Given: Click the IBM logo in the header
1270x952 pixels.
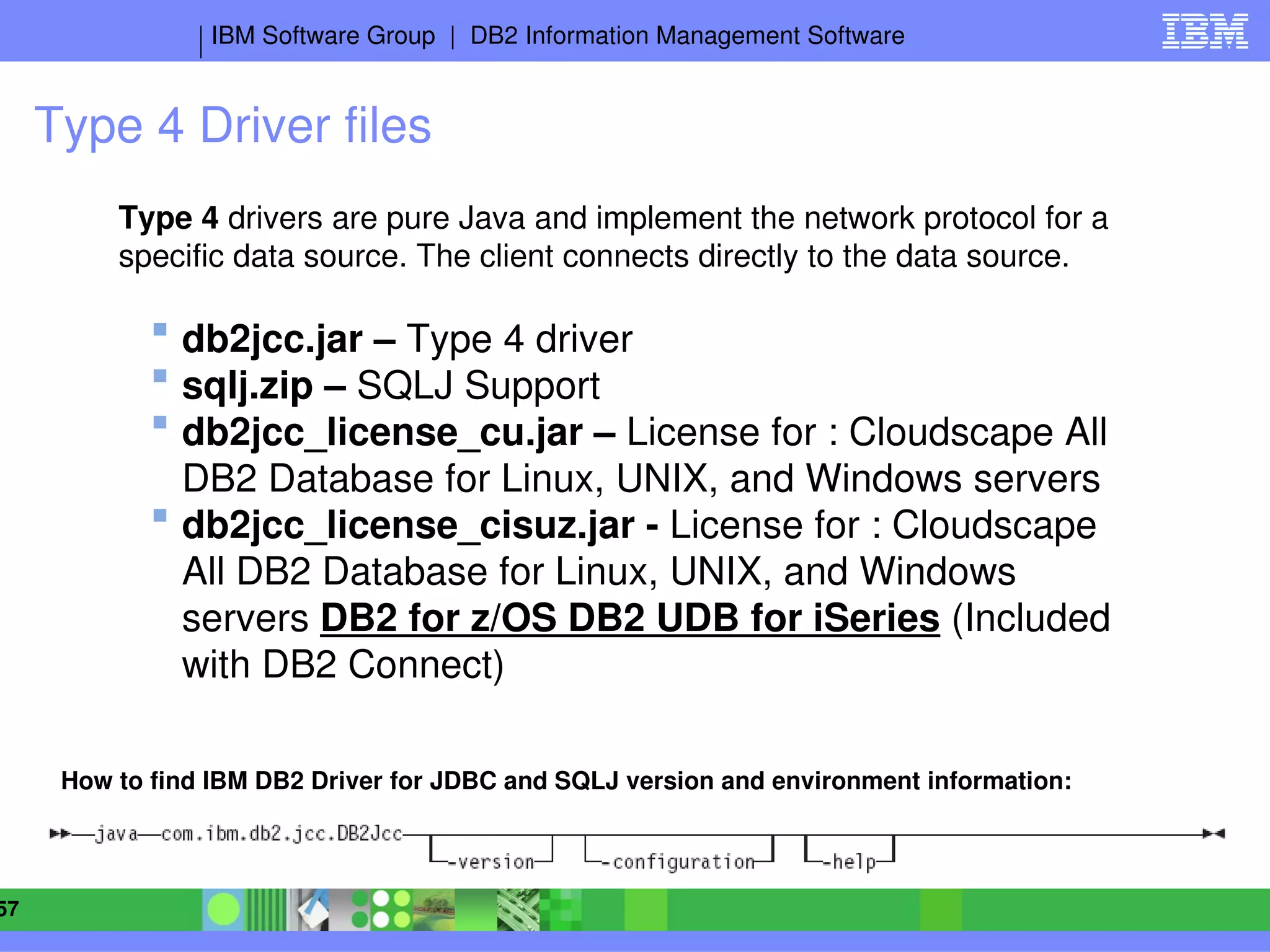Looking at the screenshot, I should click(1205, 31).
